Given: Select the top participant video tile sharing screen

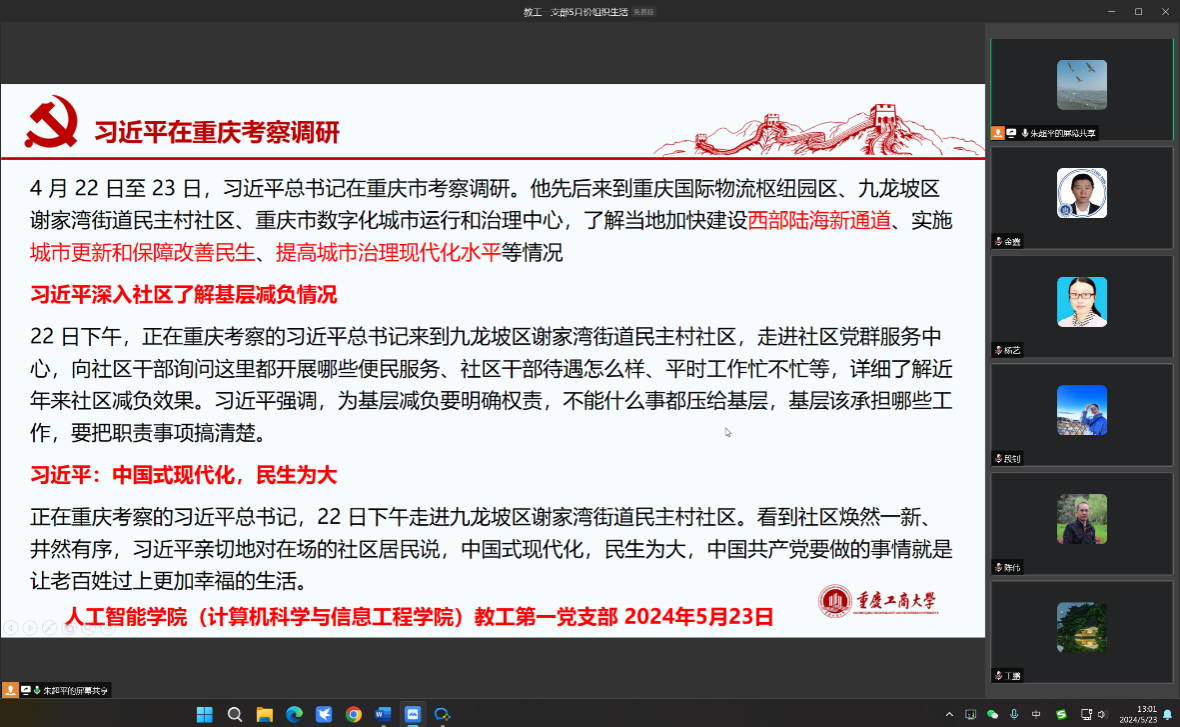Looking at the screenshot, I should tap(1081, 87).
